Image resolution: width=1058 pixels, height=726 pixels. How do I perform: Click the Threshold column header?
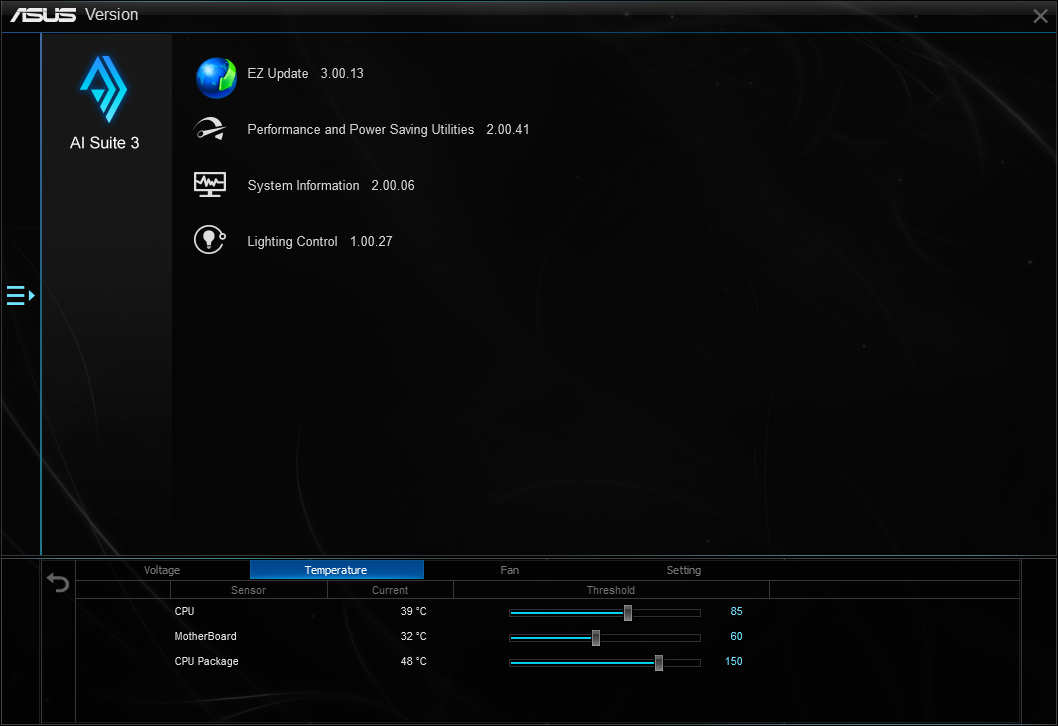pos(611,590)
